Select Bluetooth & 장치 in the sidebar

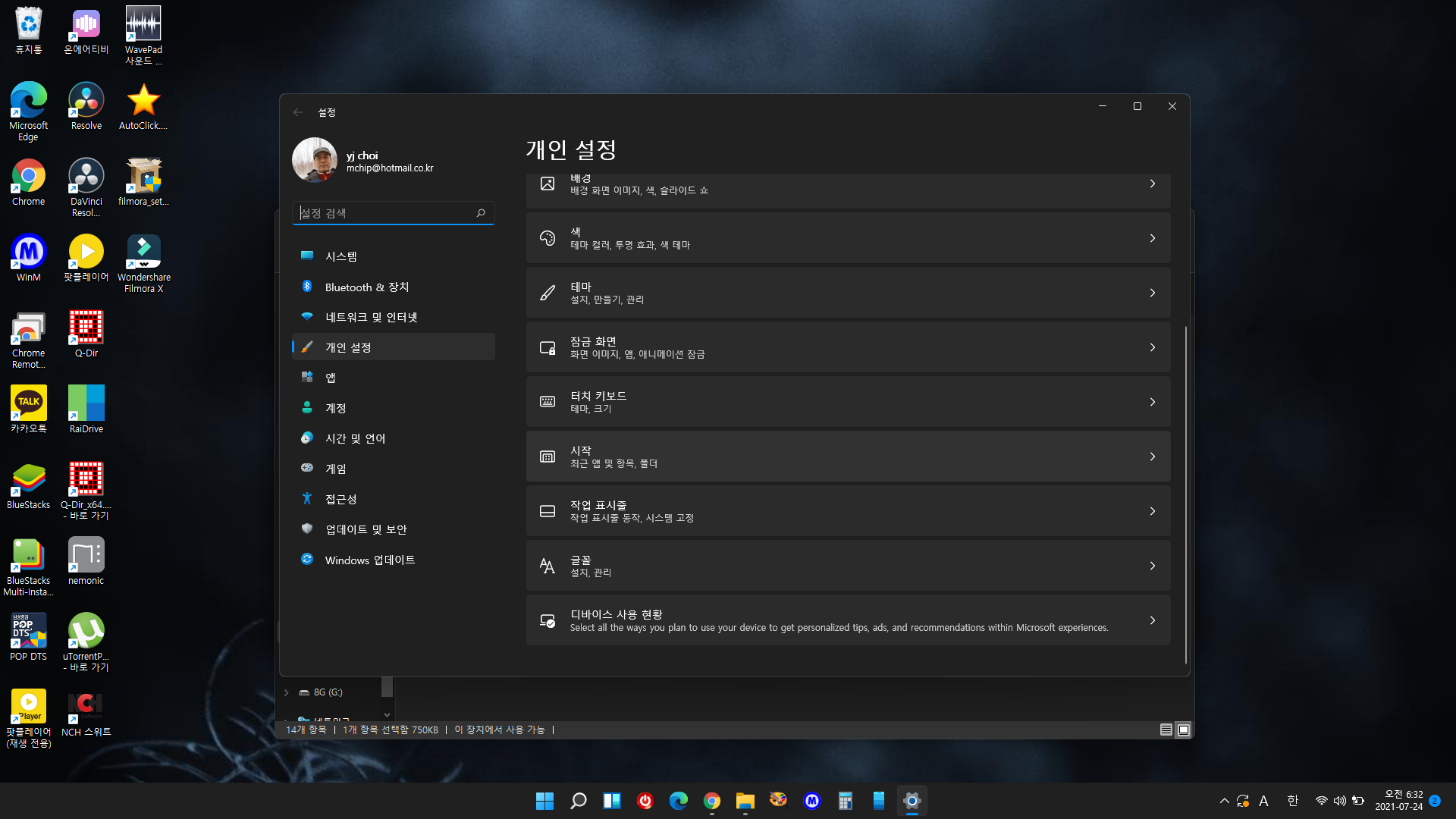click(x=366, y=287)
